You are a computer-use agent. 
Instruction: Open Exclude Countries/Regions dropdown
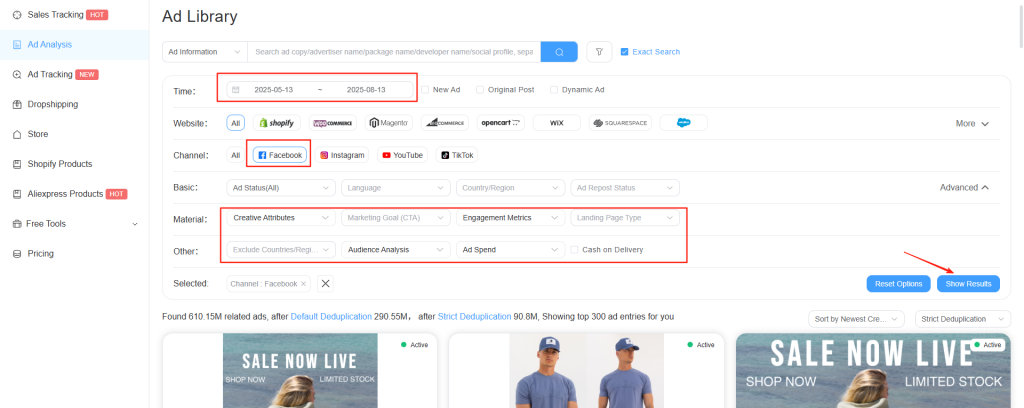point(281,249)
